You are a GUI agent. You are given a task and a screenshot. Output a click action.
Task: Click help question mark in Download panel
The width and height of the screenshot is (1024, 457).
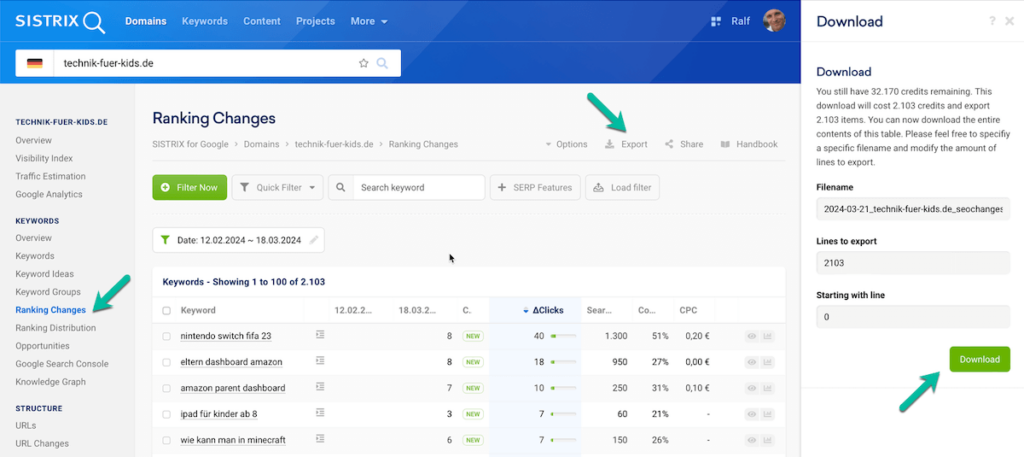click(992, 21)
